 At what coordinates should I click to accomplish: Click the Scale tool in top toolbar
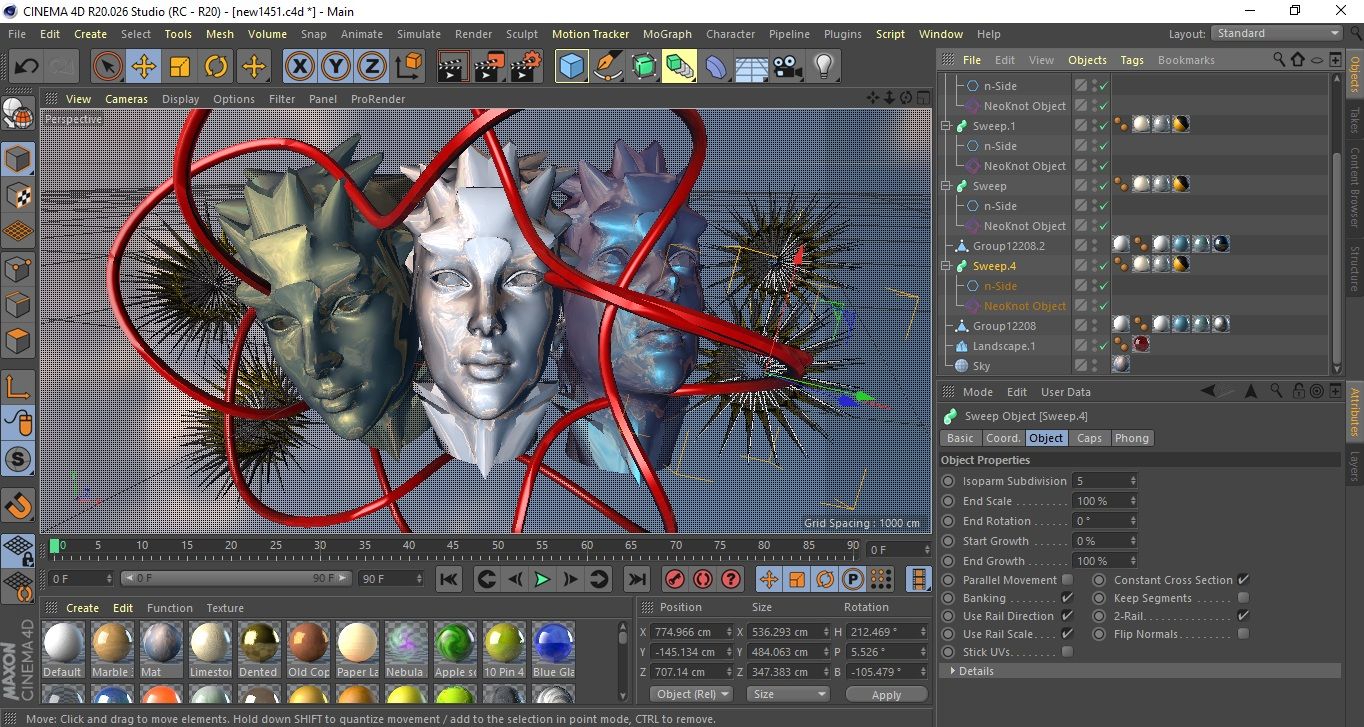click(x=180, y=67)
